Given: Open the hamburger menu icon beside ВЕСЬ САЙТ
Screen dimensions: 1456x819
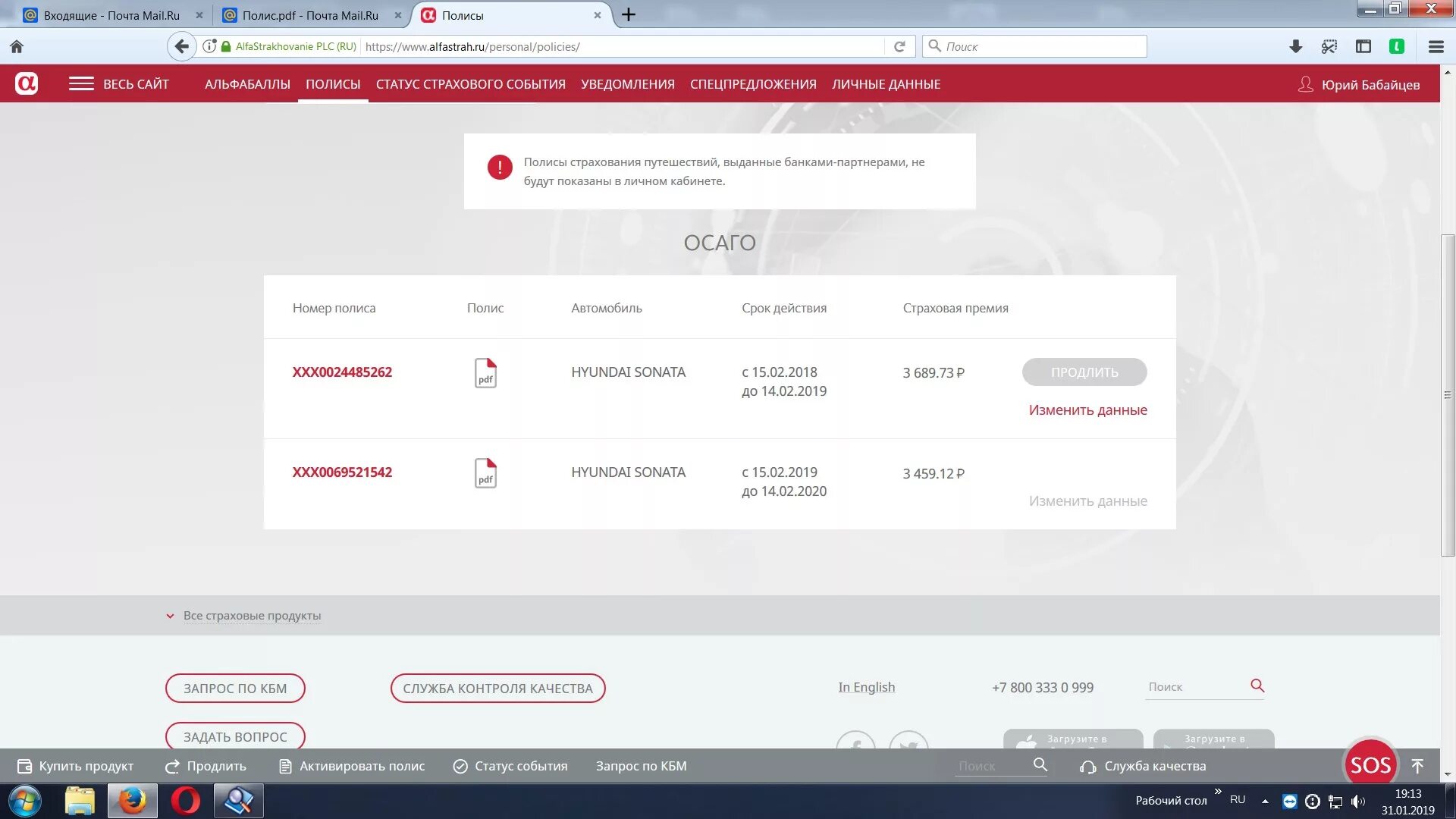Looking at the screenshot, I should point(81,84).
